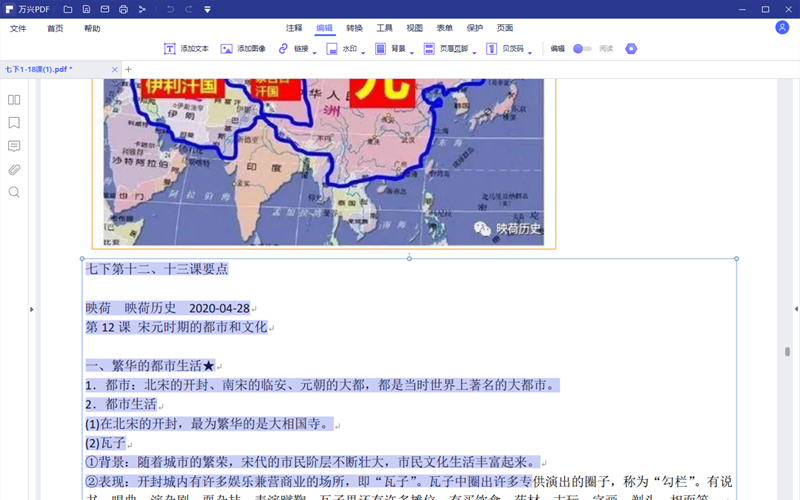Expand the 链接 dropdown arrow
Viewport: 800px width, 500px height.
(315, 51)
